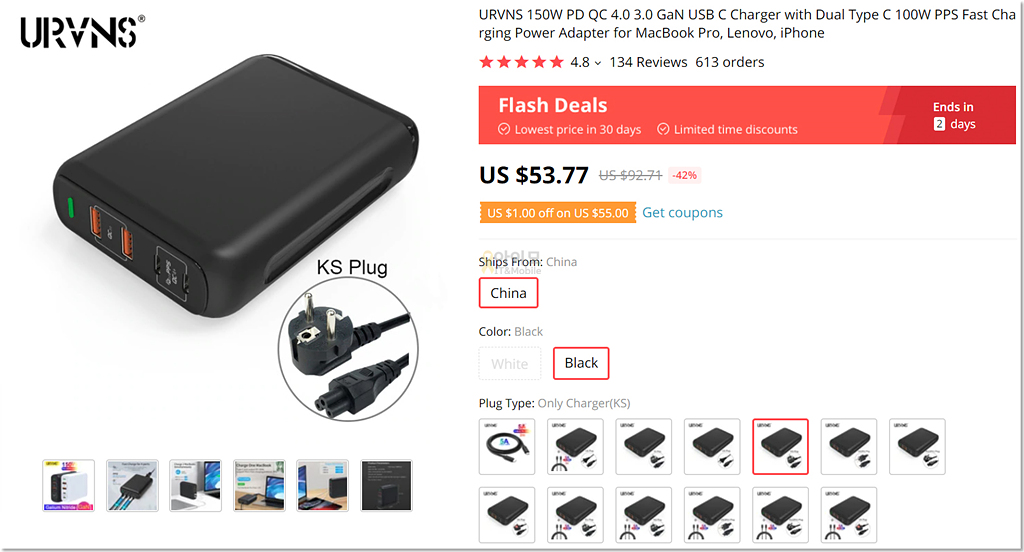View second gallery thumbnail of charging cables

pyautogui.click(x=132, y=485)
